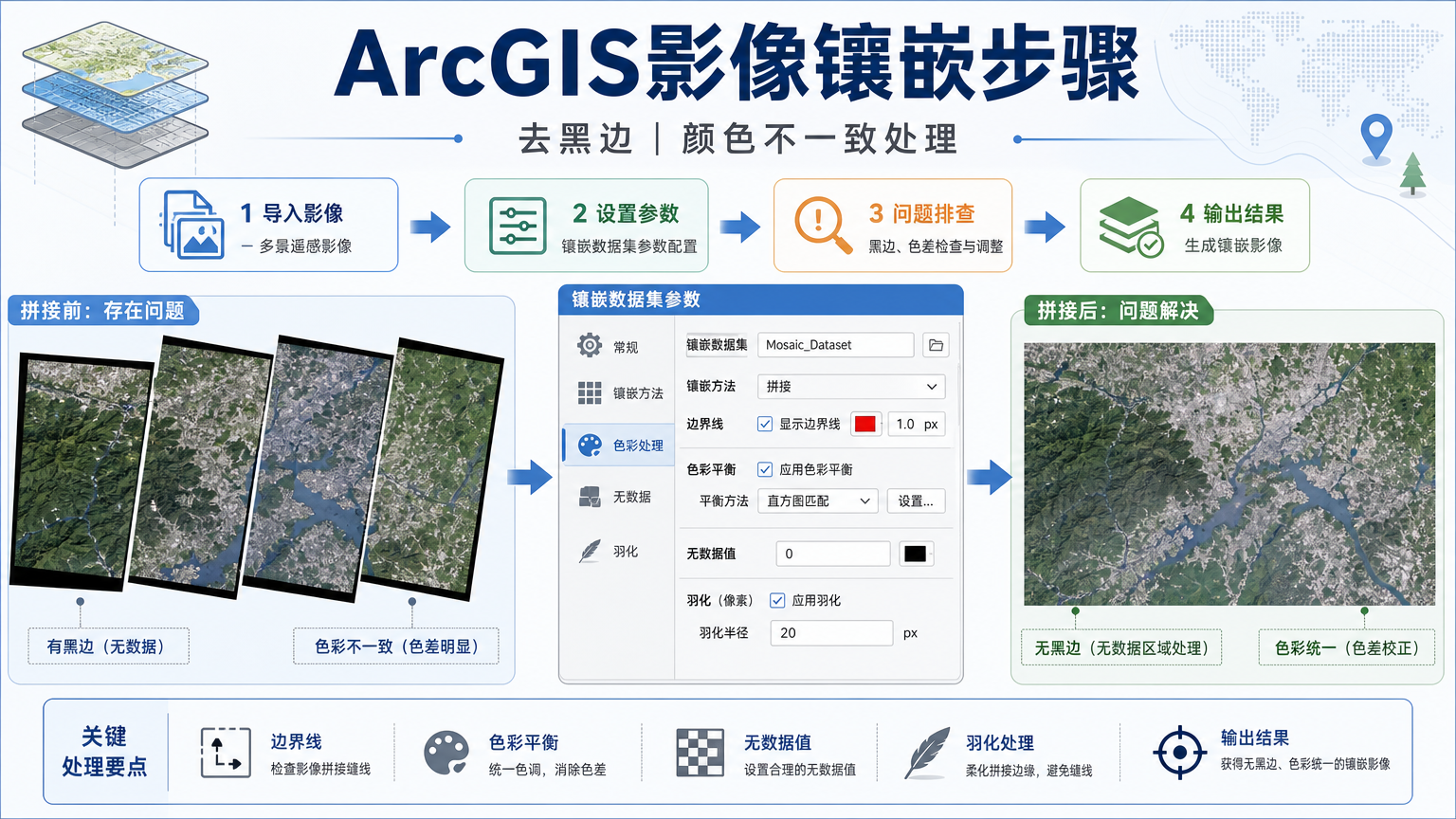Click the 边界线 dashed-box arrow icon
Screen dimensions: 1456x819
[x=226, y=753]
